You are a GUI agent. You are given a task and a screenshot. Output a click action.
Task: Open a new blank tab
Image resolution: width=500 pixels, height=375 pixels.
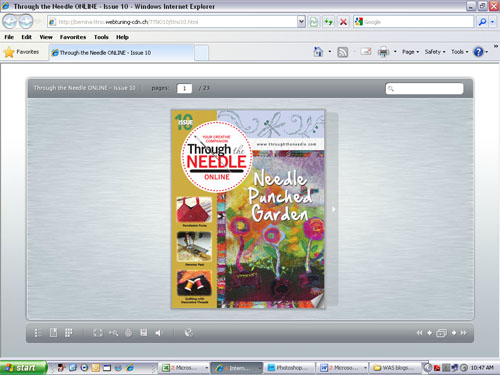coord(201,53)
